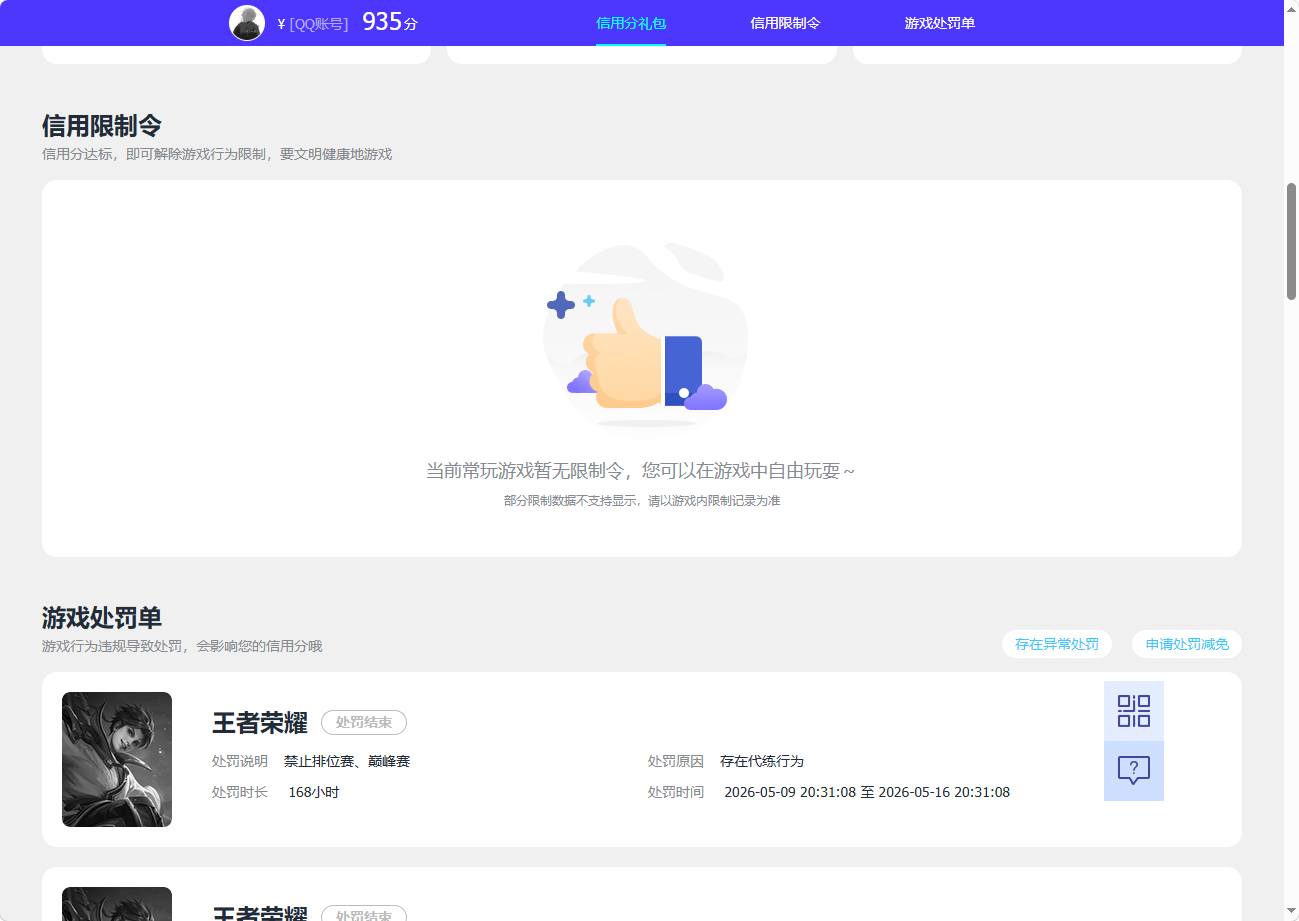Click the 存在代练行为 penalty reason
The width and height of the screenshot is (1299, 921).
(762, 761)
